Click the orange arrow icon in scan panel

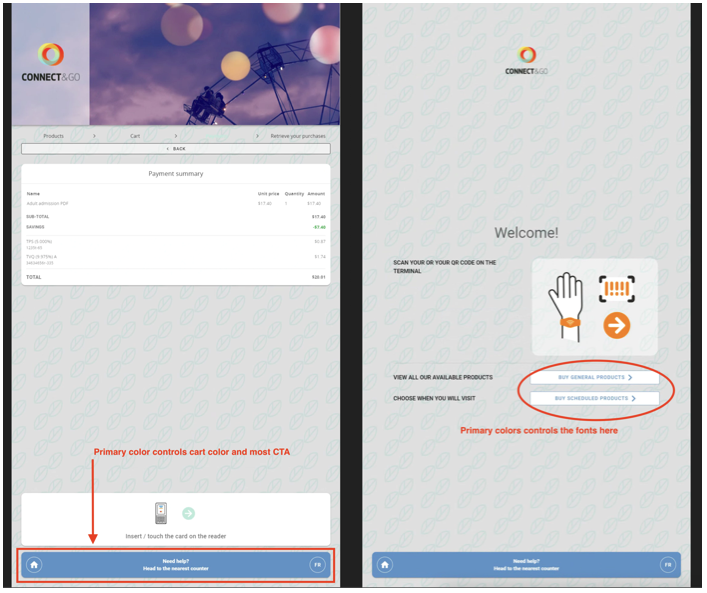pos(616,325)
